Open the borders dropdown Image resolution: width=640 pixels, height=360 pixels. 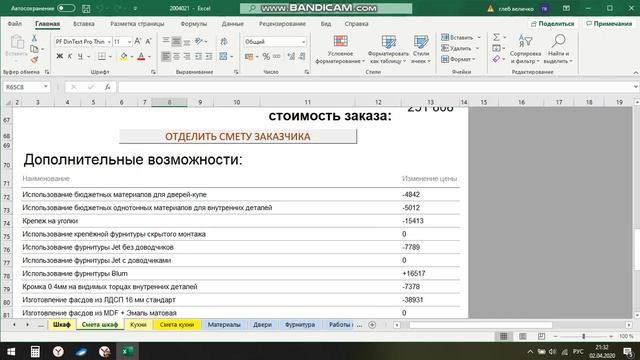111,56
